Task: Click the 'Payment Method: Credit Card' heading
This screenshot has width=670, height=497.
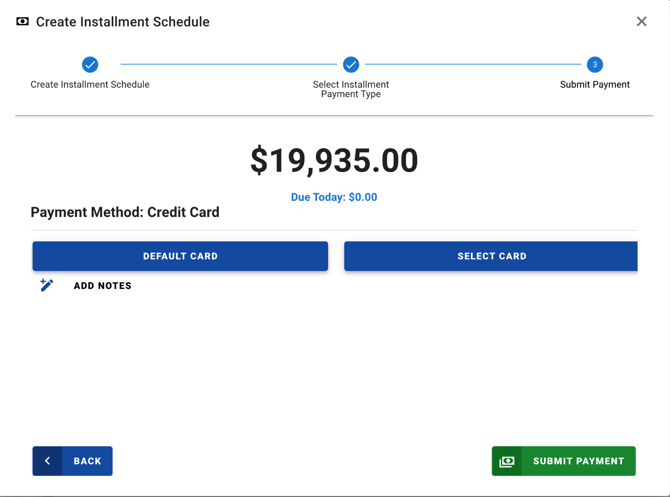Action: click(125, 212)
